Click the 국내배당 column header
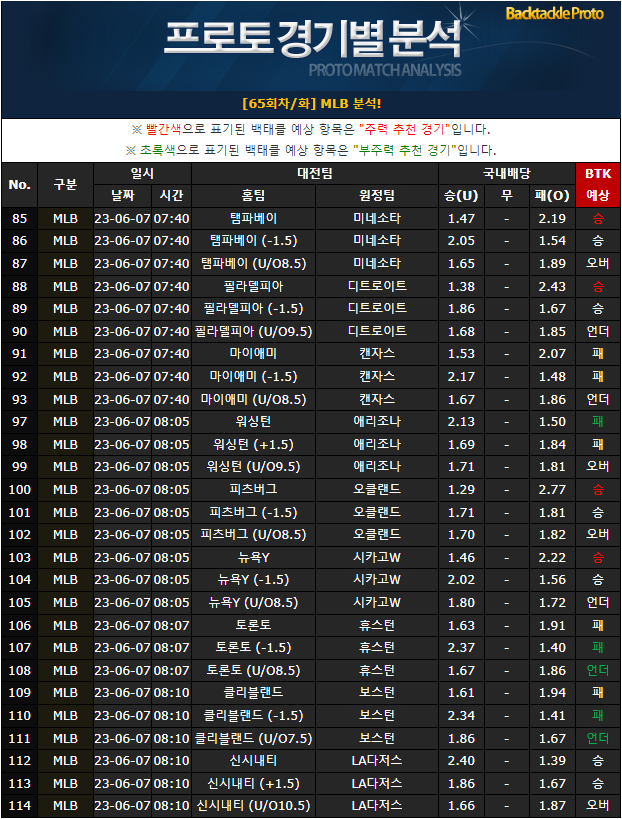The height and width of the screenshot is (819, 622). pos(507,173)
